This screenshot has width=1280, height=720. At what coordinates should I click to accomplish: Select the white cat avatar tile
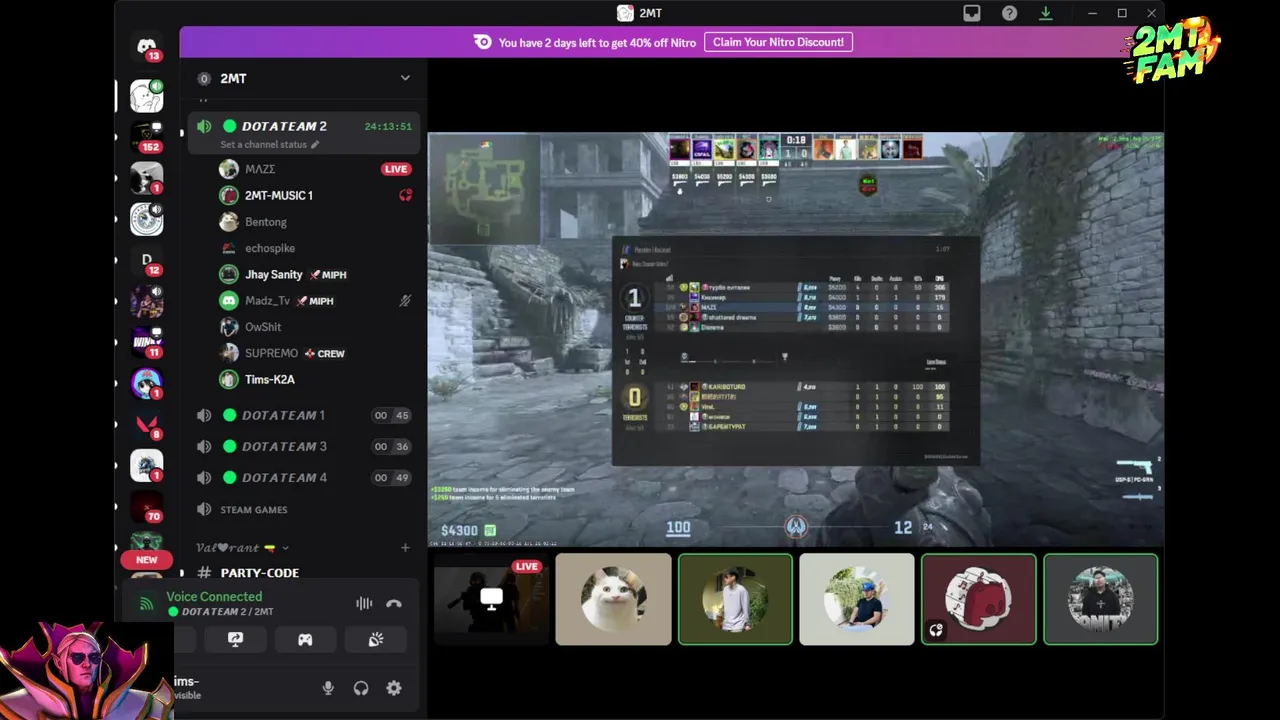[x=613, y=599]
